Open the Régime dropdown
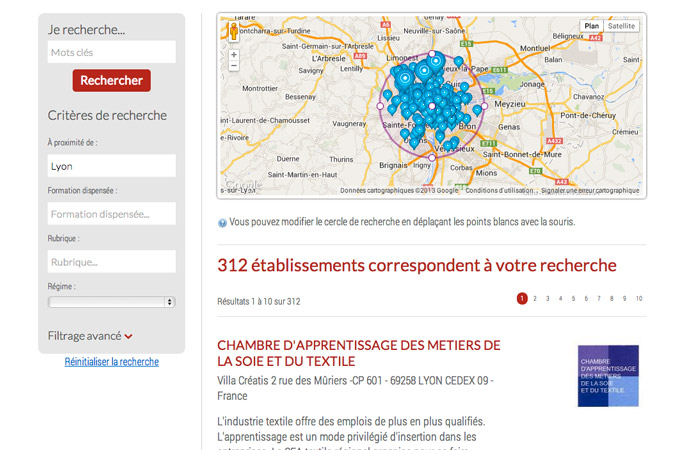This screenshot has width=690, height=450. coord(112,301)
